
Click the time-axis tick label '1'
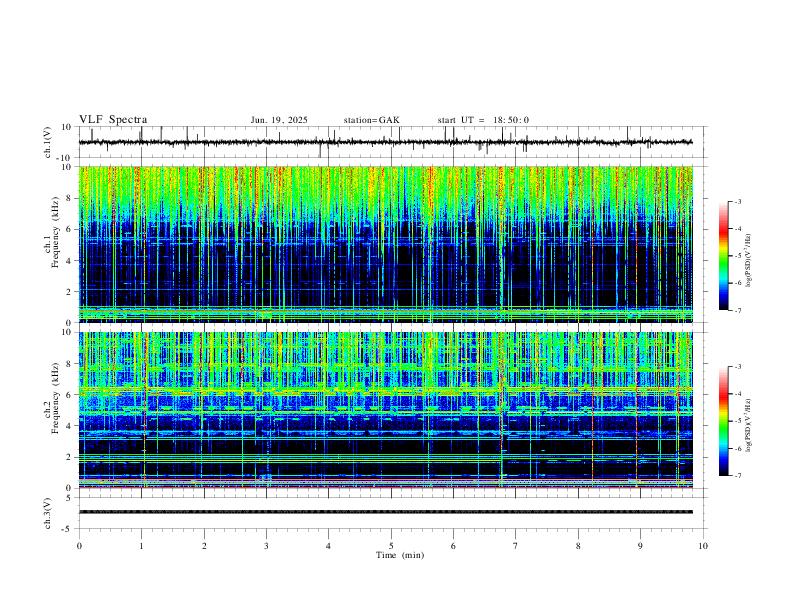(141, 546)
